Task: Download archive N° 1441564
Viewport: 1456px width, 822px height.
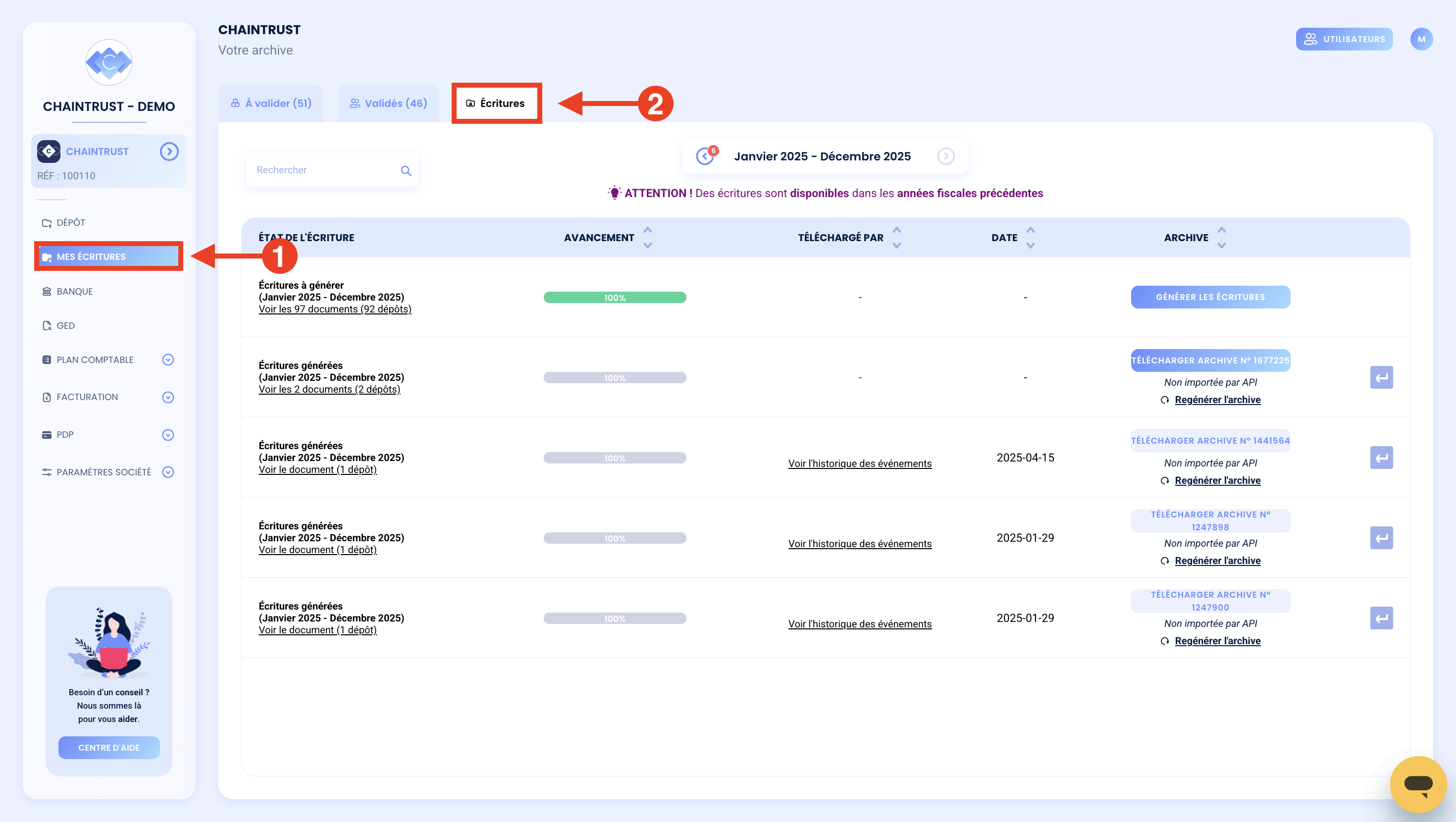Action: [x=1210, y=440]
